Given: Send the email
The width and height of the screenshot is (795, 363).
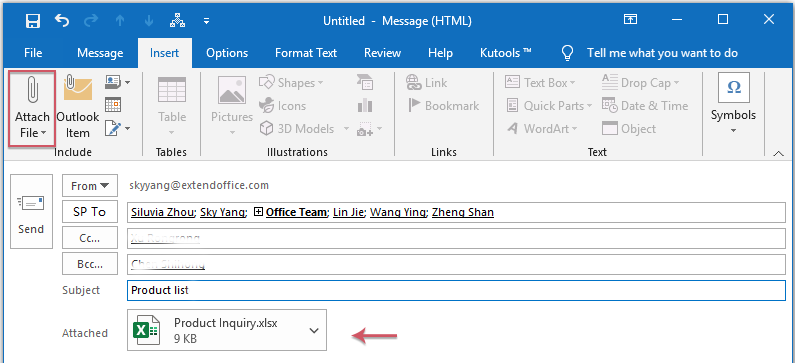Looking at the screenshot, I should point(31,211).
